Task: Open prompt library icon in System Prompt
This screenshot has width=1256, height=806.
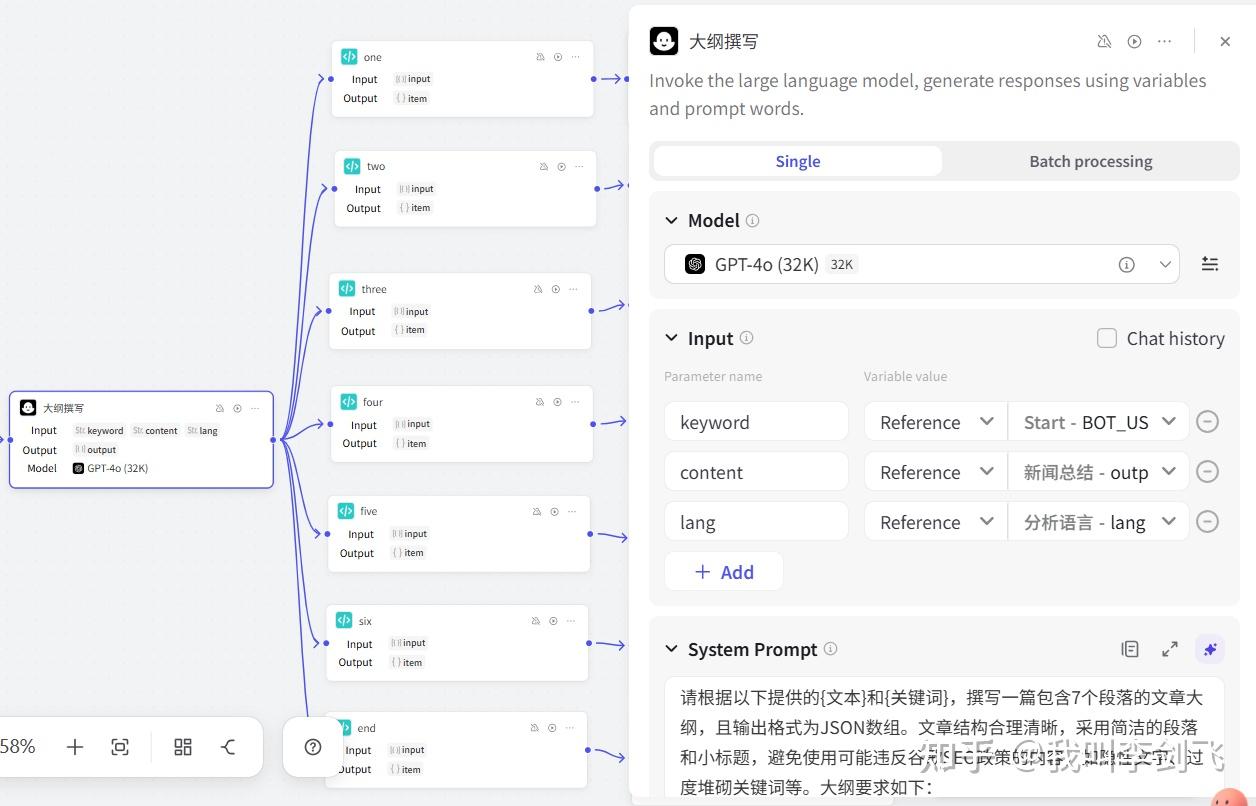Action: pyautogui.click(x=1130, y=649)
